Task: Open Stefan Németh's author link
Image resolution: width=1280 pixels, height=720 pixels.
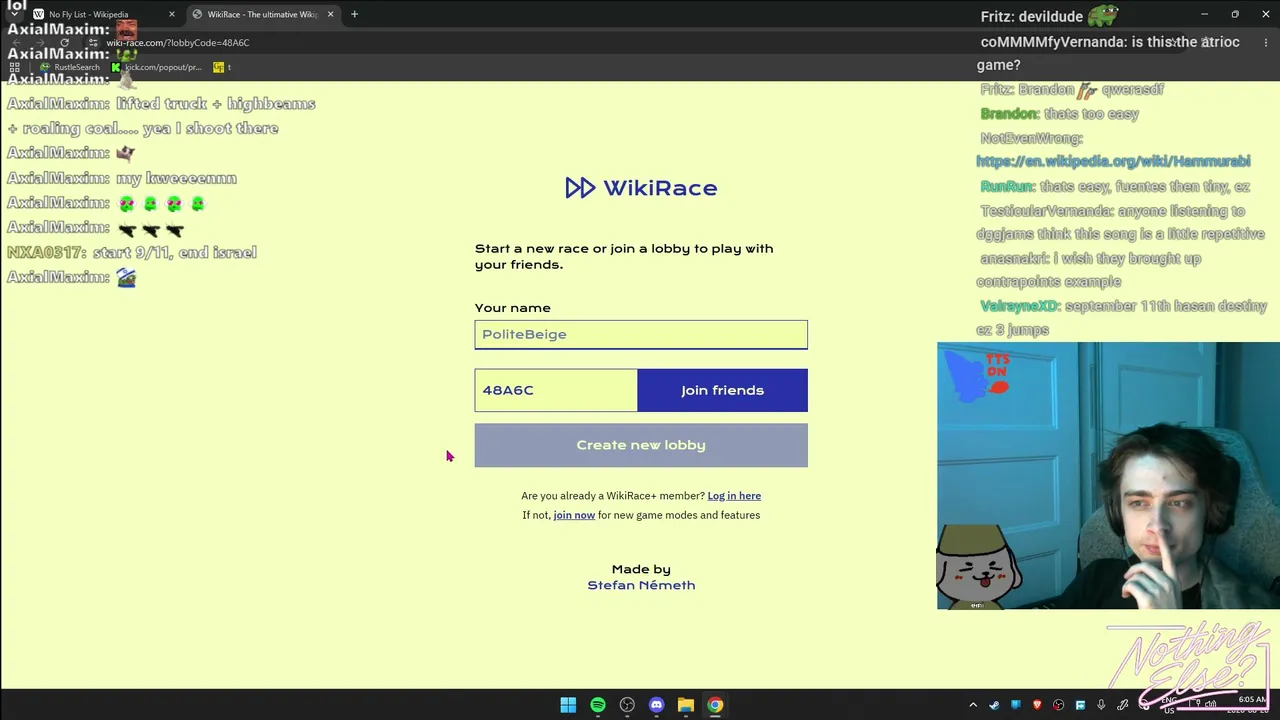Action: point(641,585)
